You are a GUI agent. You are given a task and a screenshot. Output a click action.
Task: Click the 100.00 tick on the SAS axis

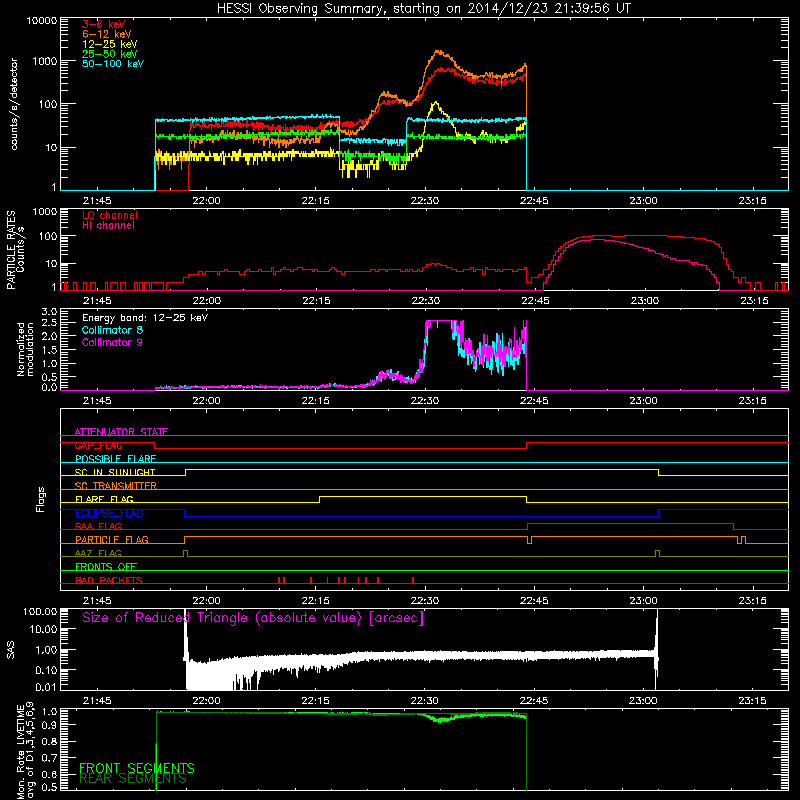tap(40, 611)
